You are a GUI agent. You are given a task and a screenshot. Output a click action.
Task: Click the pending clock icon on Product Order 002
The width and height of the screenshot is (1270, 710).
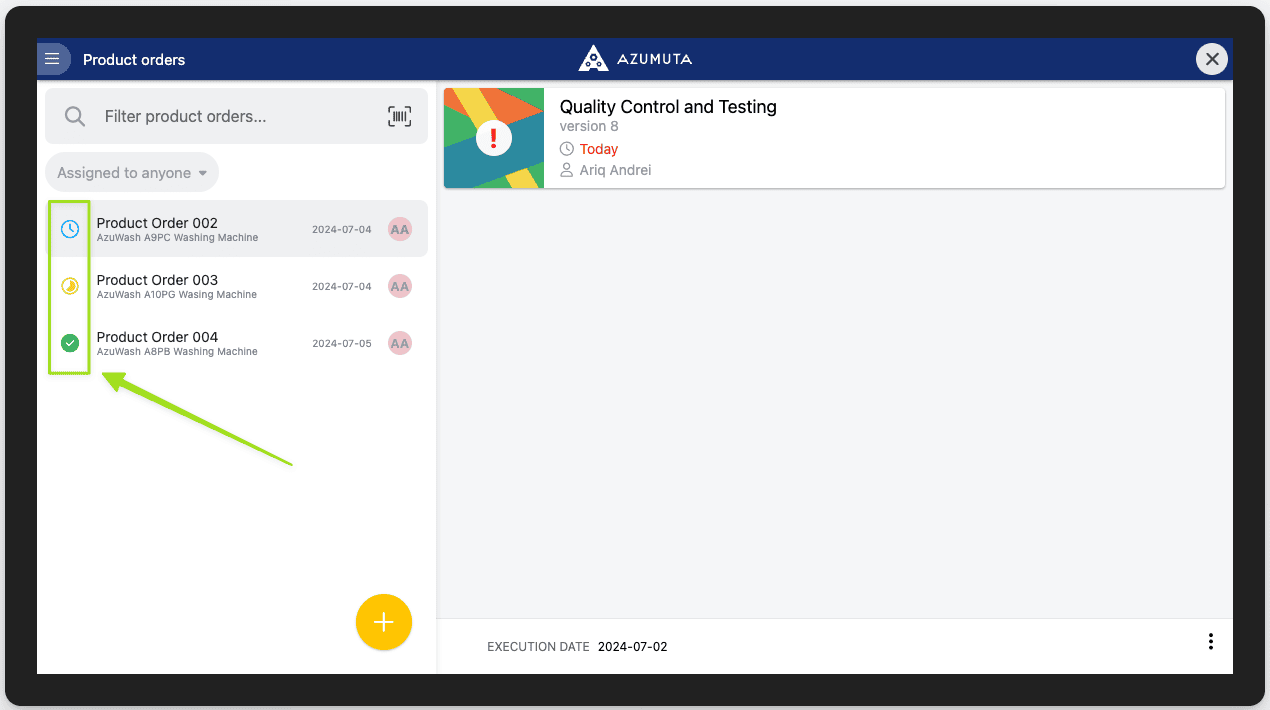click(x=69, y=229)
